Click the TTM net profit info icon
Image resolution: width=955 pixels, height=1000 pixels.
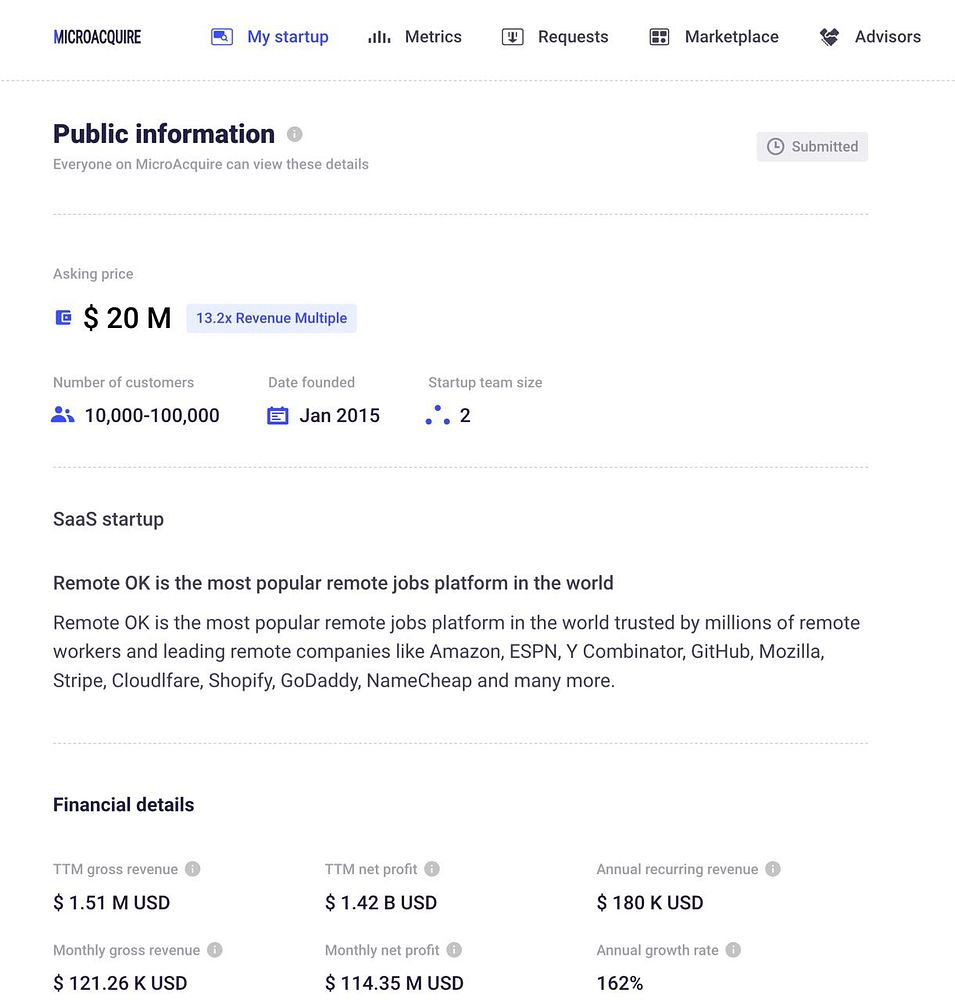pos(432,869)
